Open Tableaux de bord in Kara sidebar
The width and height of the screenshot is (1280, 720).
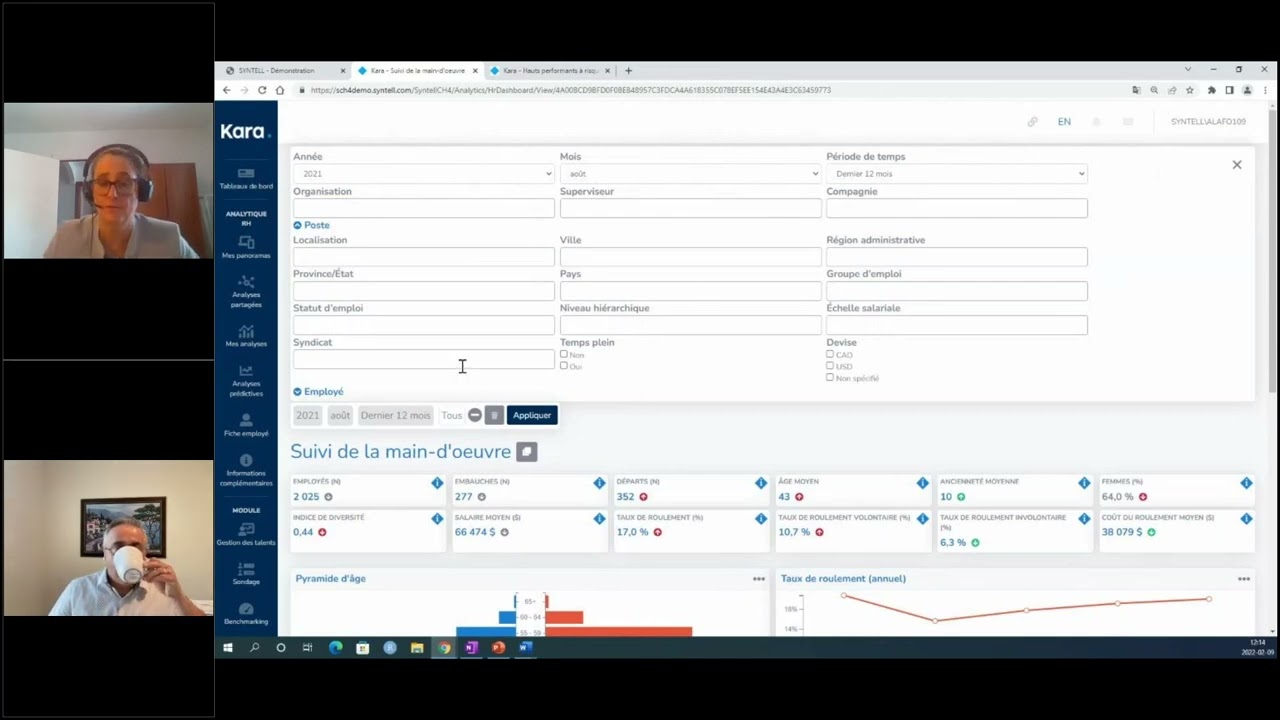click(246, 178)
